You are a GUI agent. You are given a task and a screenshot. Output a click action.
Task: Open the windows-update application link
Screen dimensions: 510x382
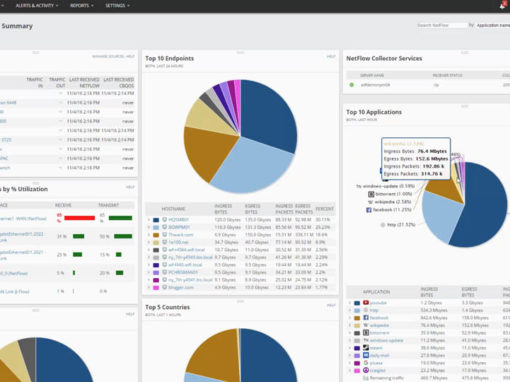(386, 340)
